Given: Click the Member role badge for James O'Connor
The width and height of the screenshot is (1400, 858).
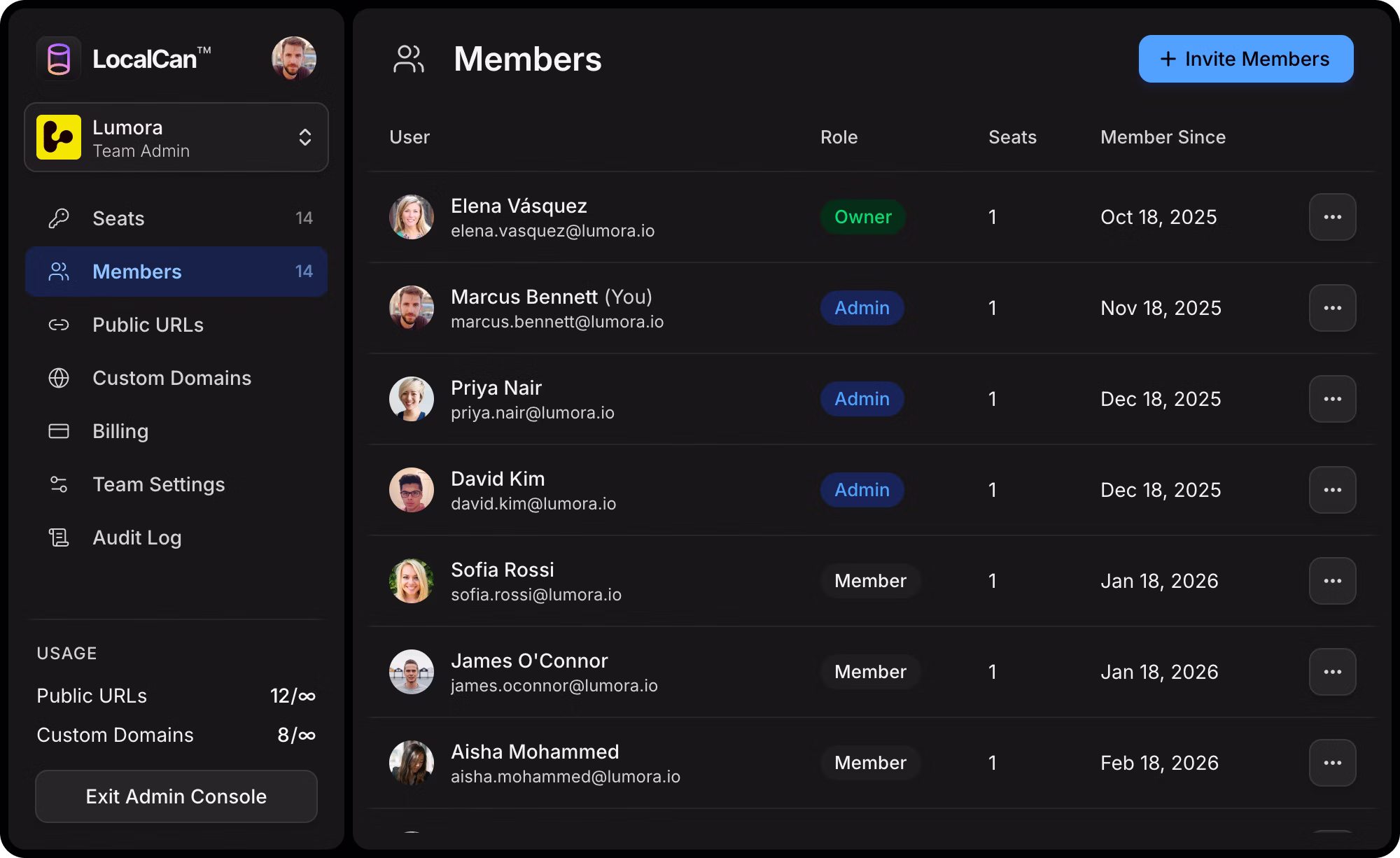Looking at the screenshot, I should pos(871,672).
